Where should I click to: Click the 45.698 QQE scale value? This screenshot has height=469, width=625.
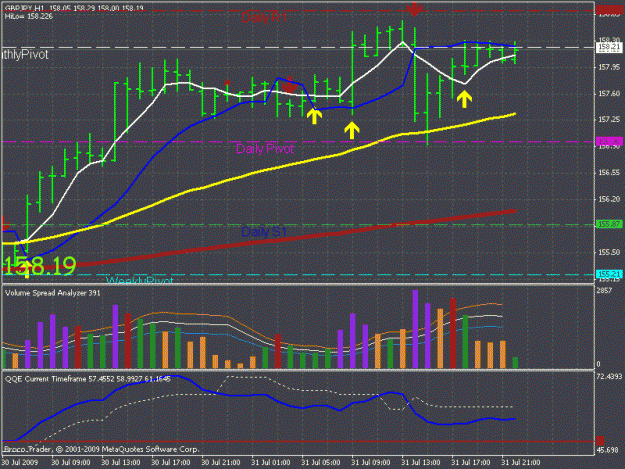(608, 450)
